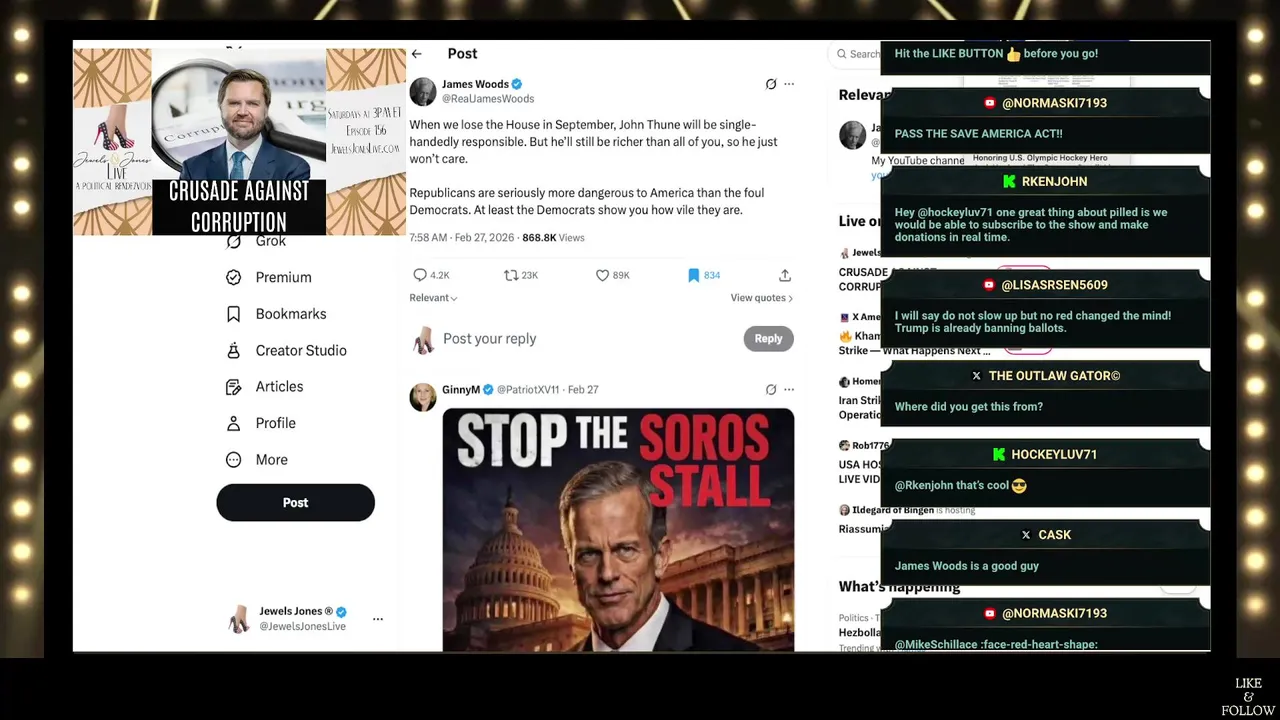Click the black Post button in sidebar
This screenshot has width=1280, height=720.
[296, 503]
